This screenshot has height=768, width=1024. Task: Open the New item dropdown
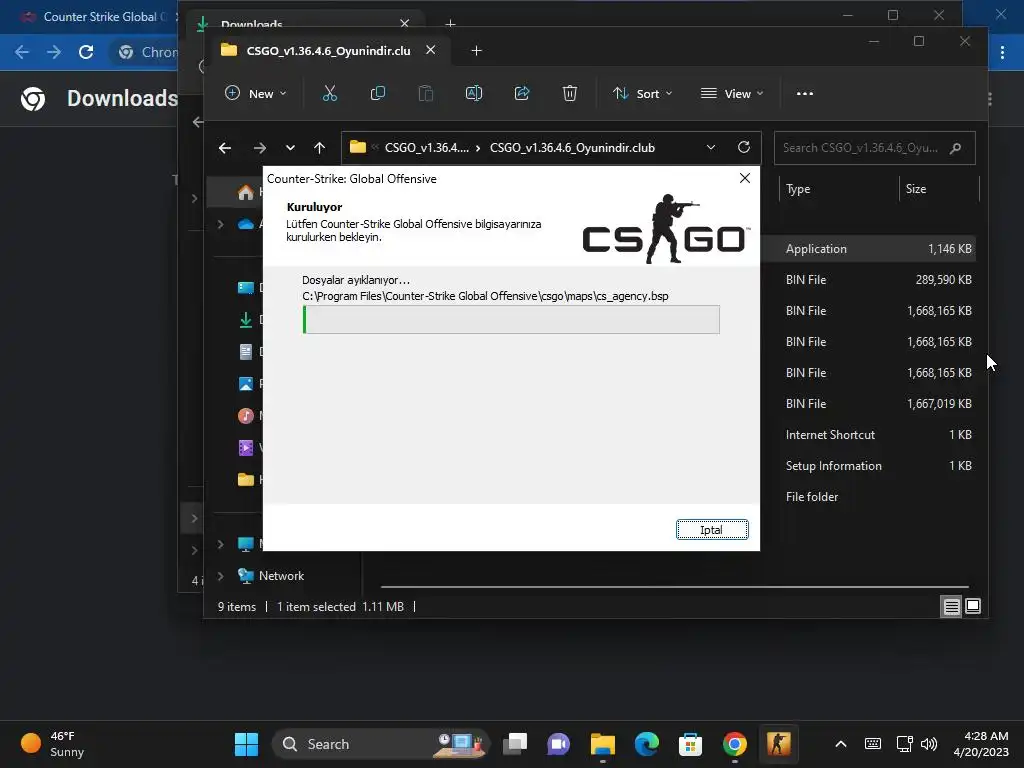[x=256, y=93]
